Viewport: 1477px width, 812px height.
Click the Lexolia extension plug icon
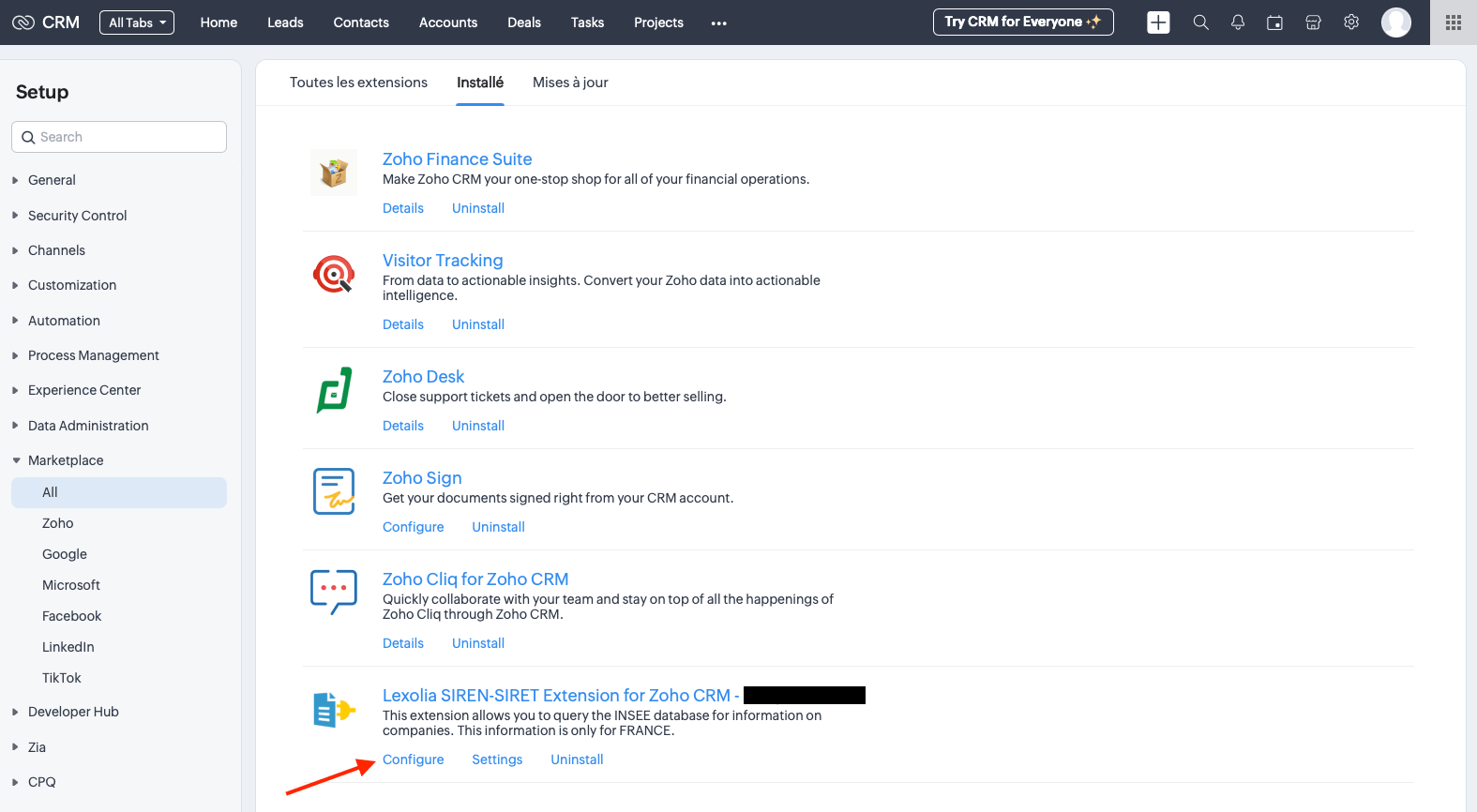pos(334,710)
